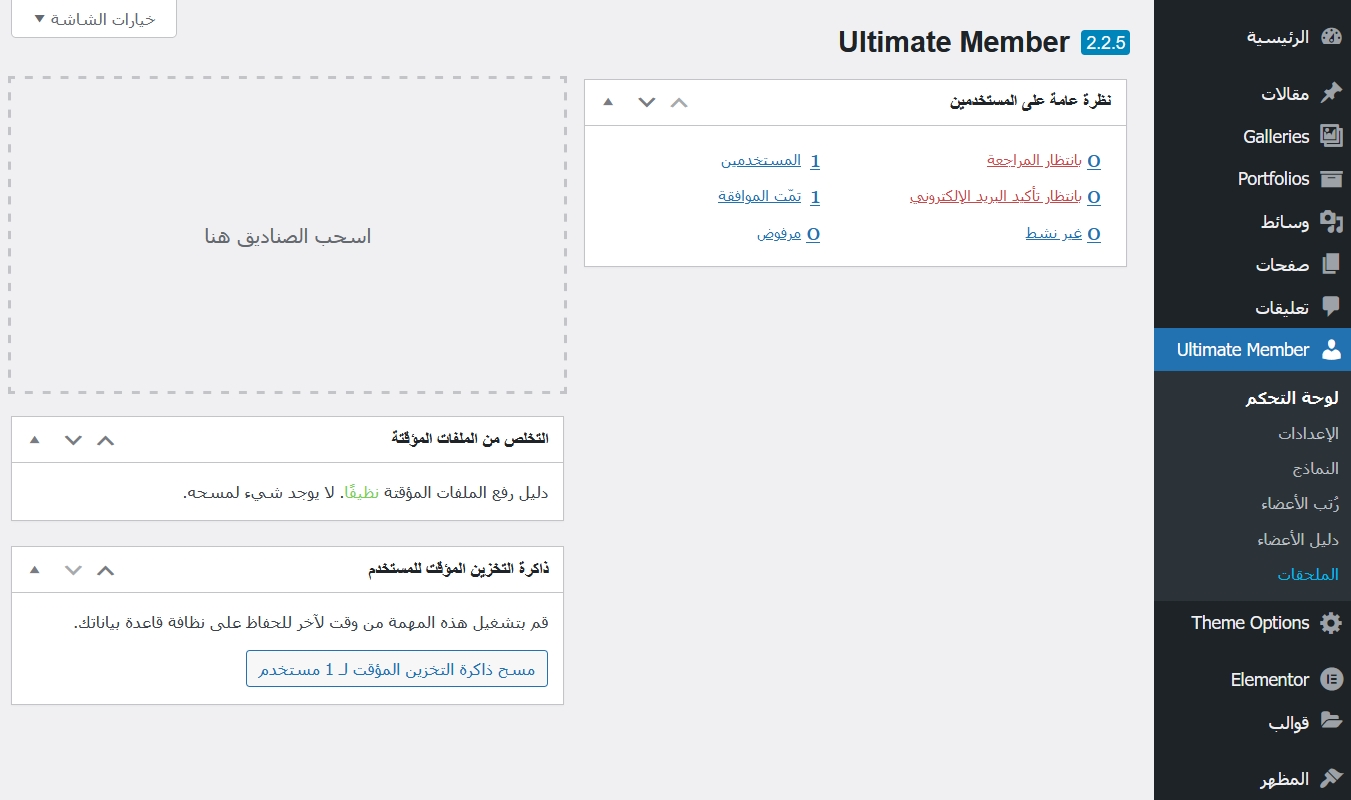The image size is (1351, 800).
Task: Click the count beside بانتظار المراجعة
Action: coord(1094,161)
